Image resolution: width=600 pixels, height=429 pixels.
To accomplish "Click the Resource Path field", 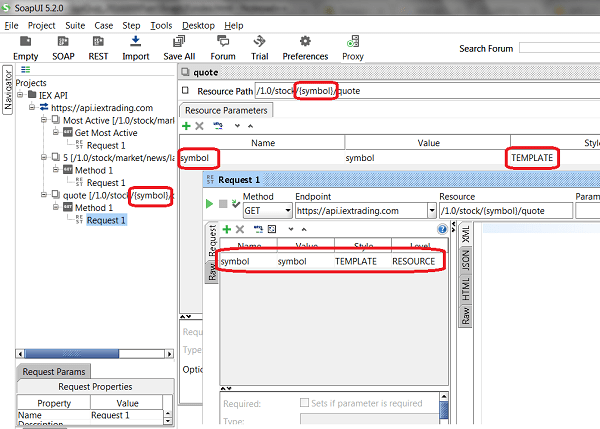I will pos(427,91).
